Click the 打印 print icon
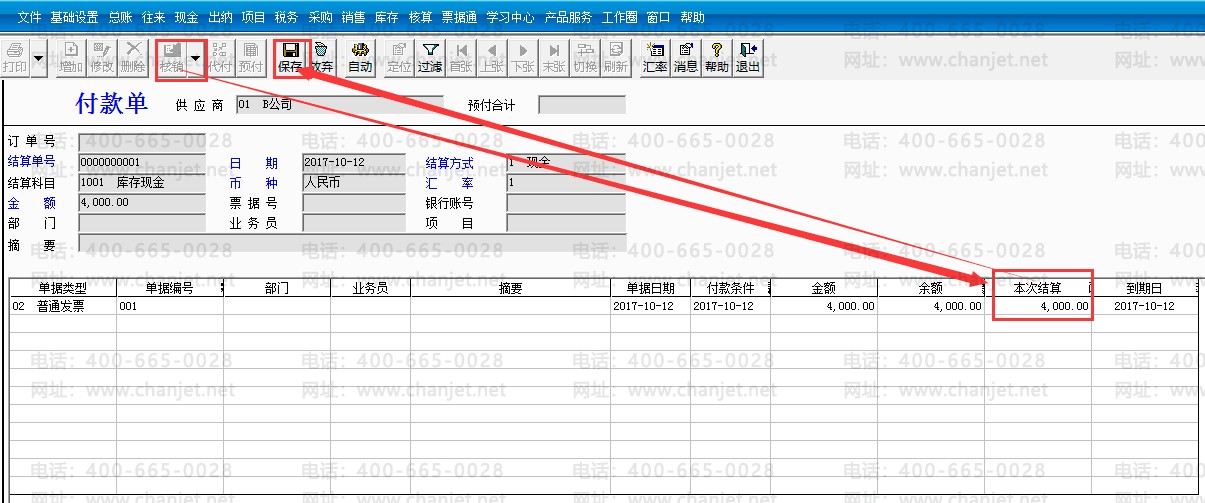Viewport: 1205px width, 503px height. click(14, 57)
